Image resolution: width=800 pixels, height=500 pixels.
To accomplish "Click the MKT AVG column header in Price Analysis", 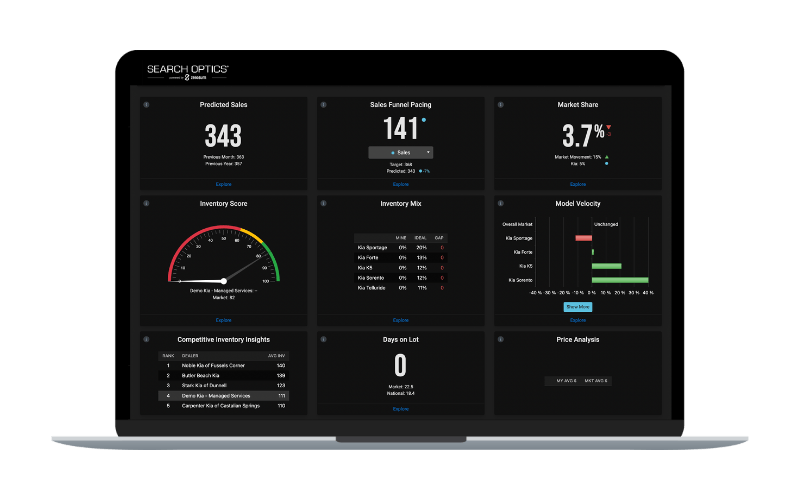I will click(x=595, y=381).
